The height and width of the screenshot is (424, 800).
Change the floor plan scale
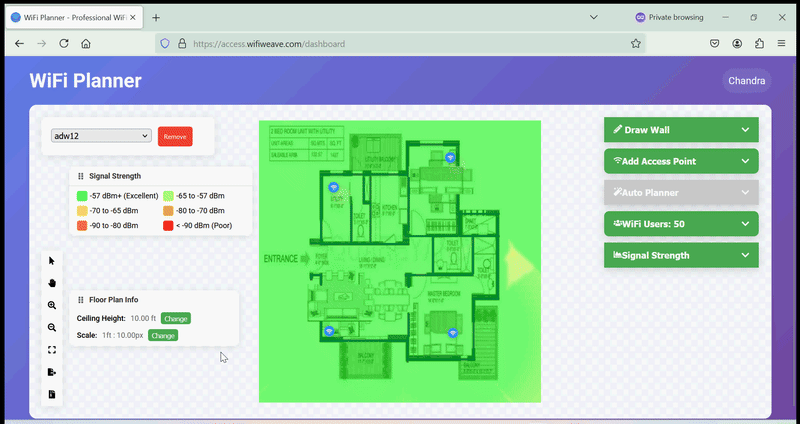163,335
